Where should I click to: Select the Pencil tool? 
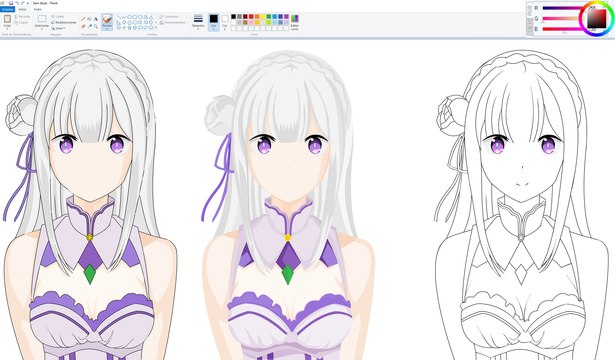pyautogui.click(x=83, y=18)
